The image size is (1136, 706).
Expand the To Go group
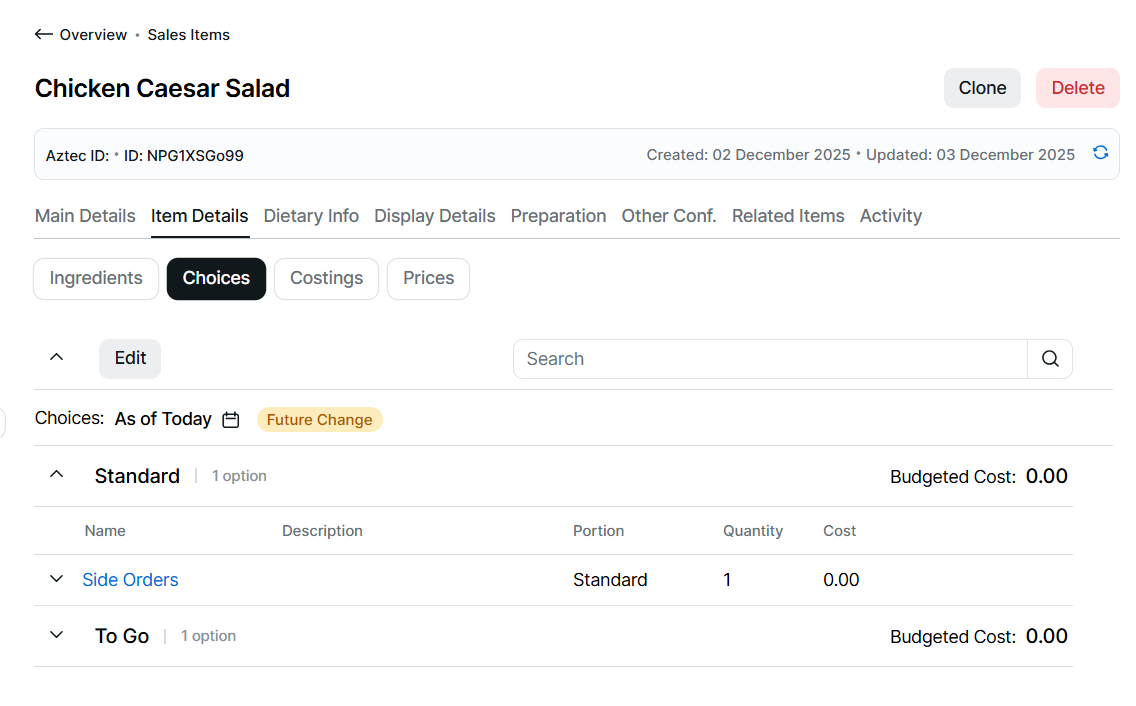pyautogui.click(x=57, y=635)
